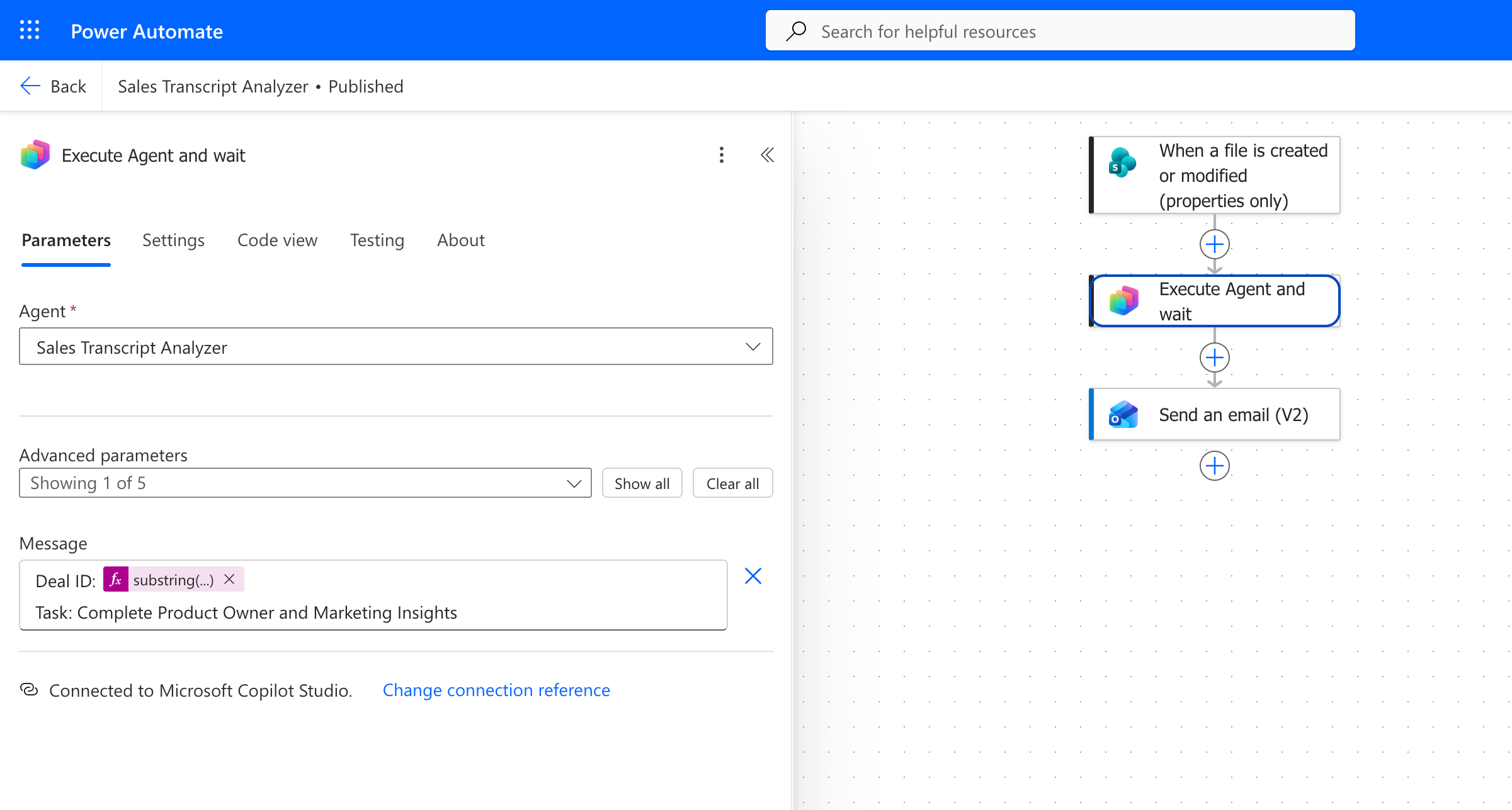
Task: Focus the Search for helpful resources field
Action: (1060, 31)
